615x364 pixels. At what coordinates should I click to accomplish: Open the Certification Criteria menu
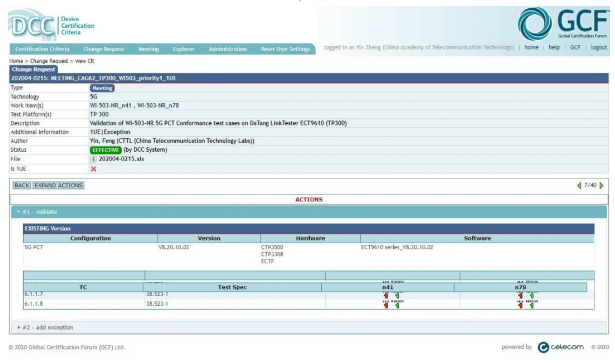click(42, 49)
